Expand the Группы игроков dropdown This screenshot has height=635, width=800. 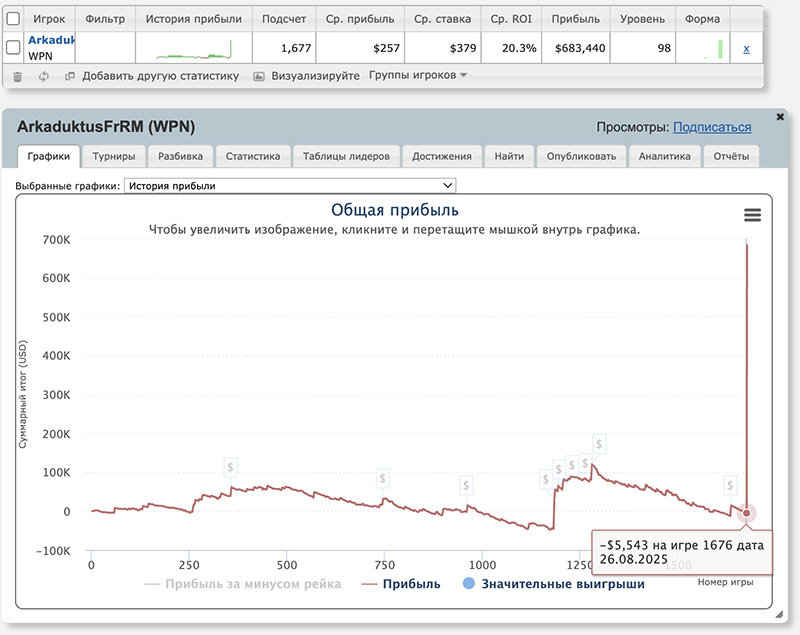[x=418, y=76]
